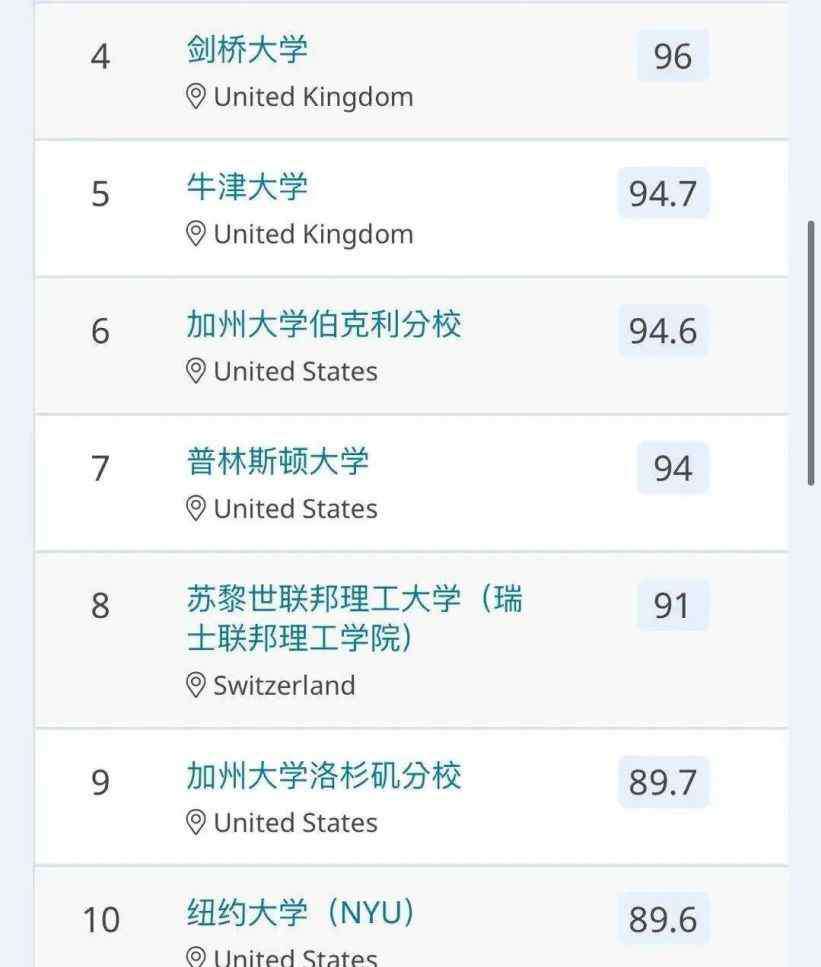Click location pin under 纽约大学

196,957
